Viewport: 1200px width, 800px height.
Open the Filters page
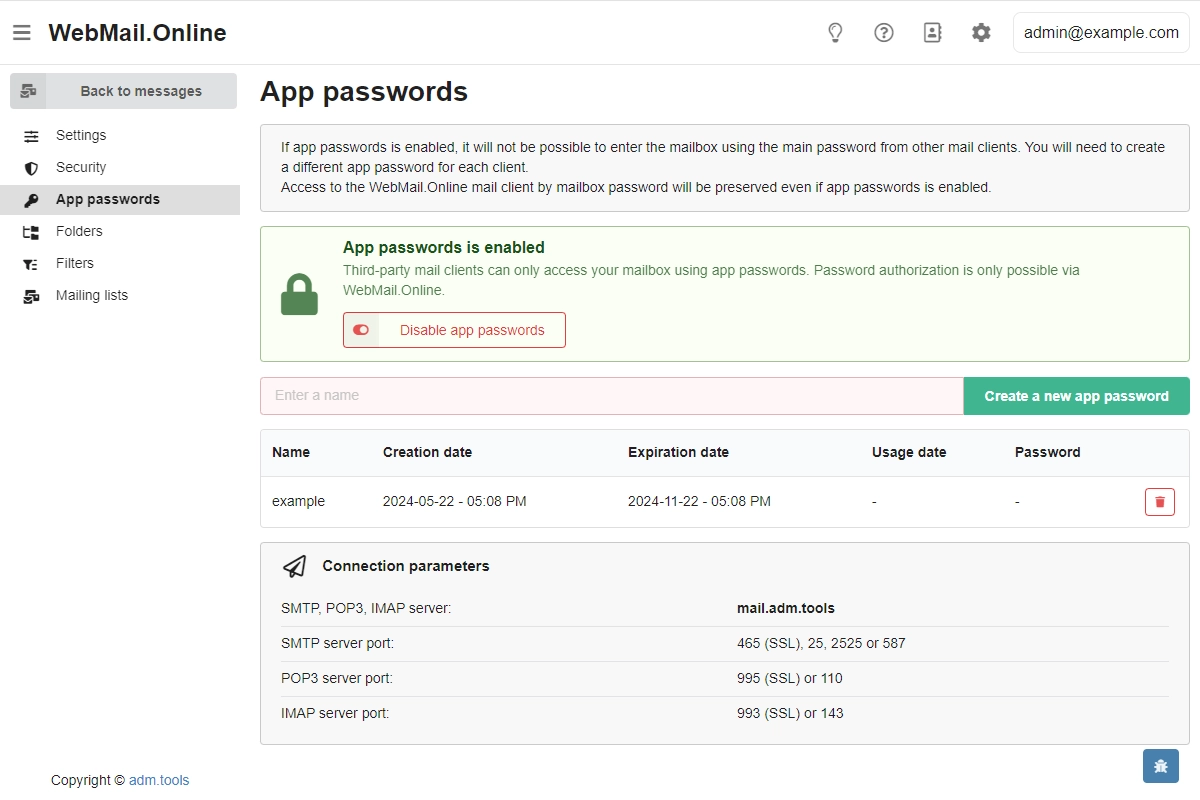pos(75,263)
